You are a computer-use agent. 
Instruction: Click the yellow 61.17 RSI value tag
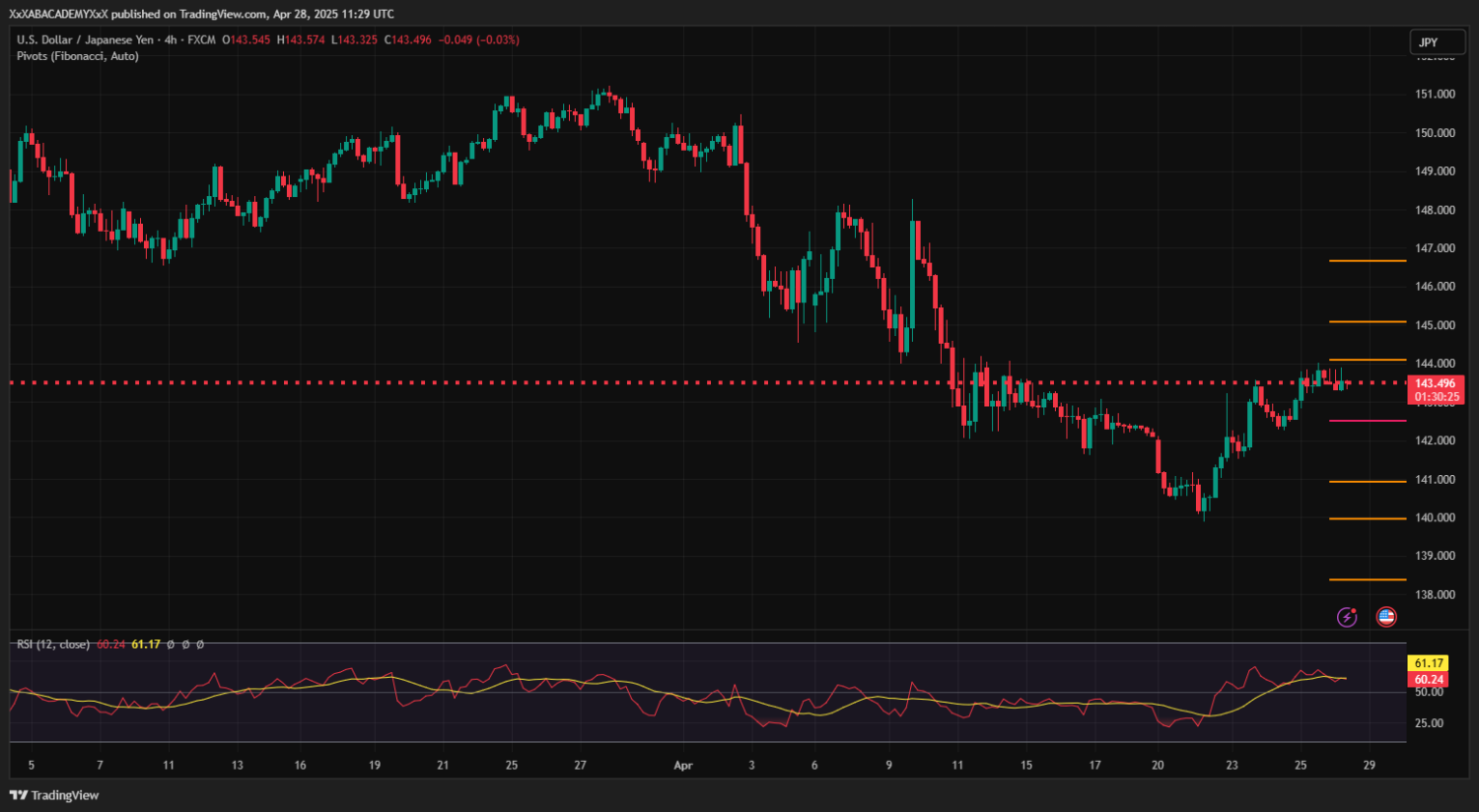click(x=1429, y=663)
